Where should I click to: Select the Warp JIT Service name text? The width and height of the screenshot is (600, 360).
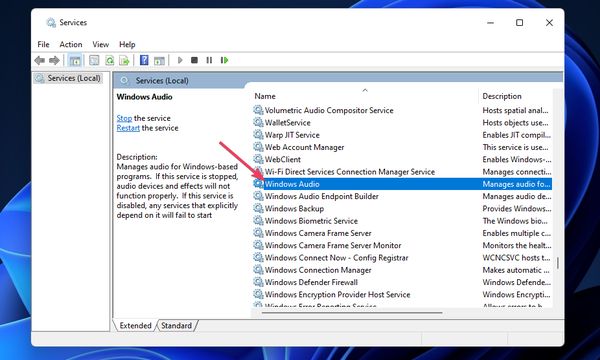pos(292,135)
